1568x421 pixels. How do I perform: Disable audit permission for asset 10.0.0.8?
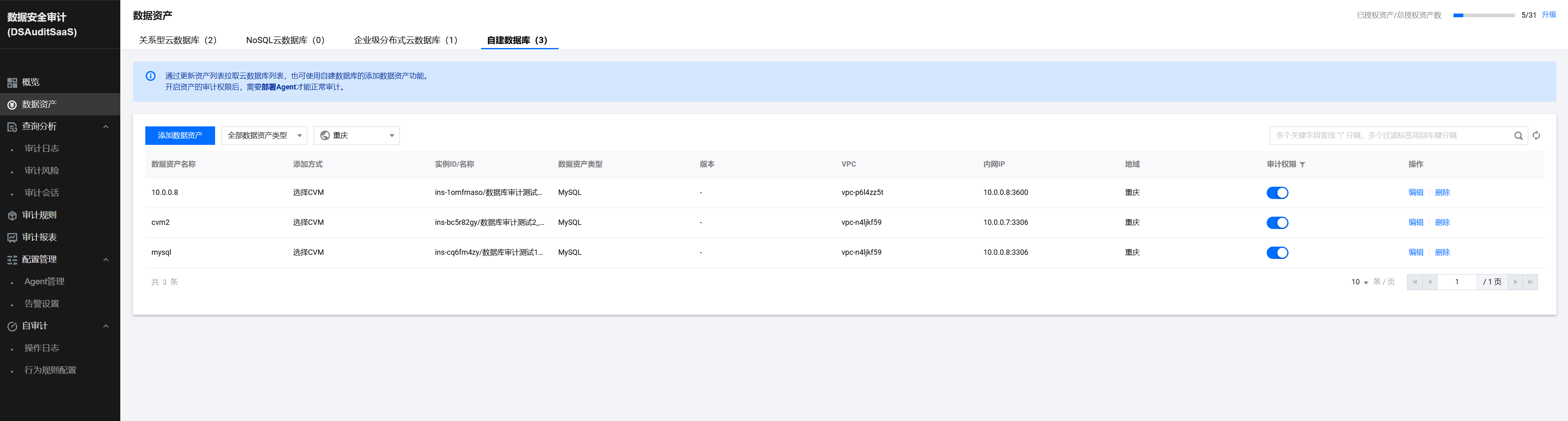click(x=1277, y=193)
